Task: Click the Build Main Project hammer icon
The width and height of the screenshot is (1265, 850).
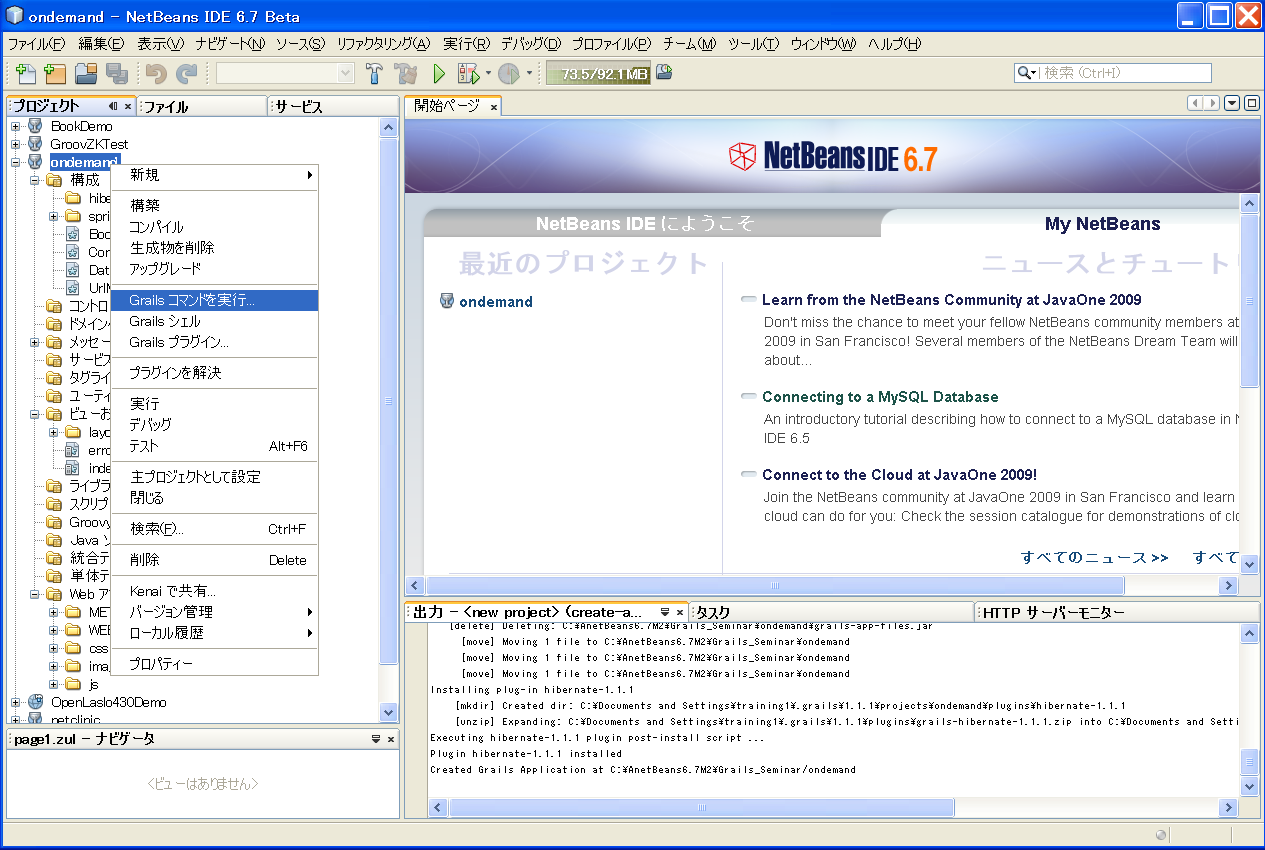Action: (375, 73)
